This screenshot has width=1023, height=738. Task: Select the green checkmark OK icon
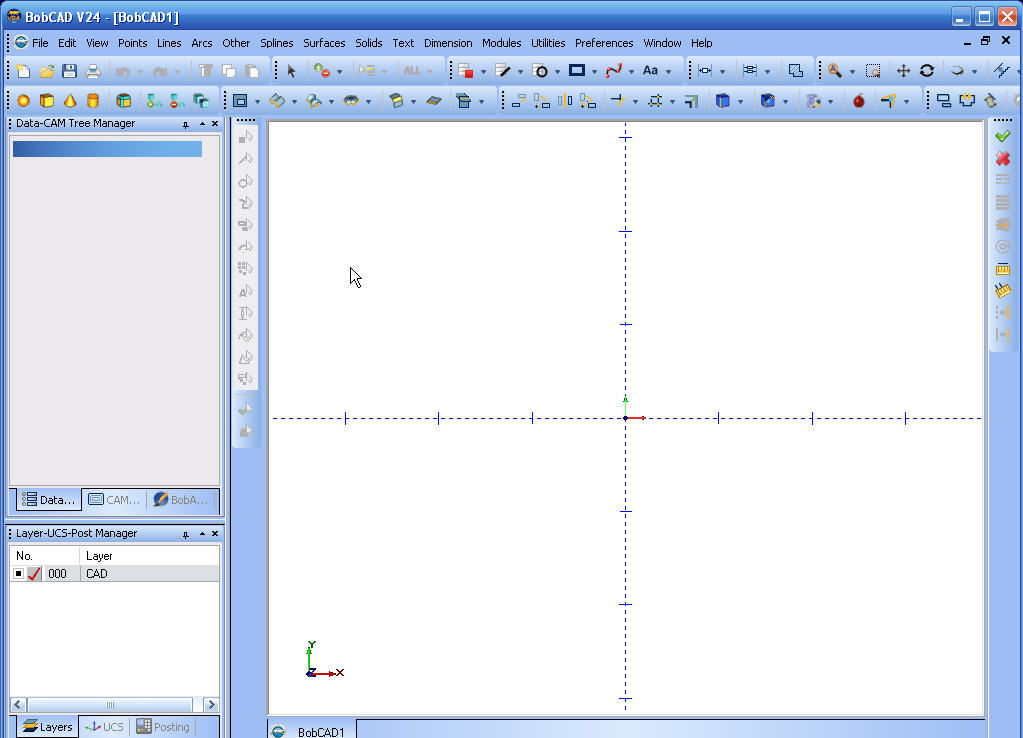pos(1003,135)
